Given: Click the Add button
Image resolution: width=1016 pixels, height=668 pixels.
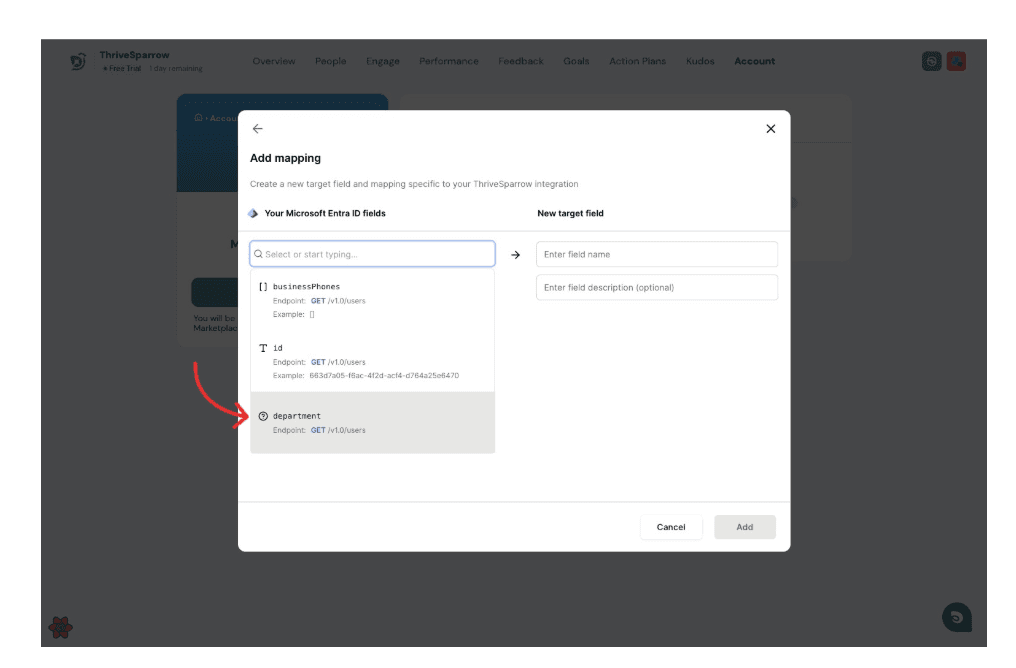Looking at the screenshot, I should pyautogui.click(x=744, y=527).
